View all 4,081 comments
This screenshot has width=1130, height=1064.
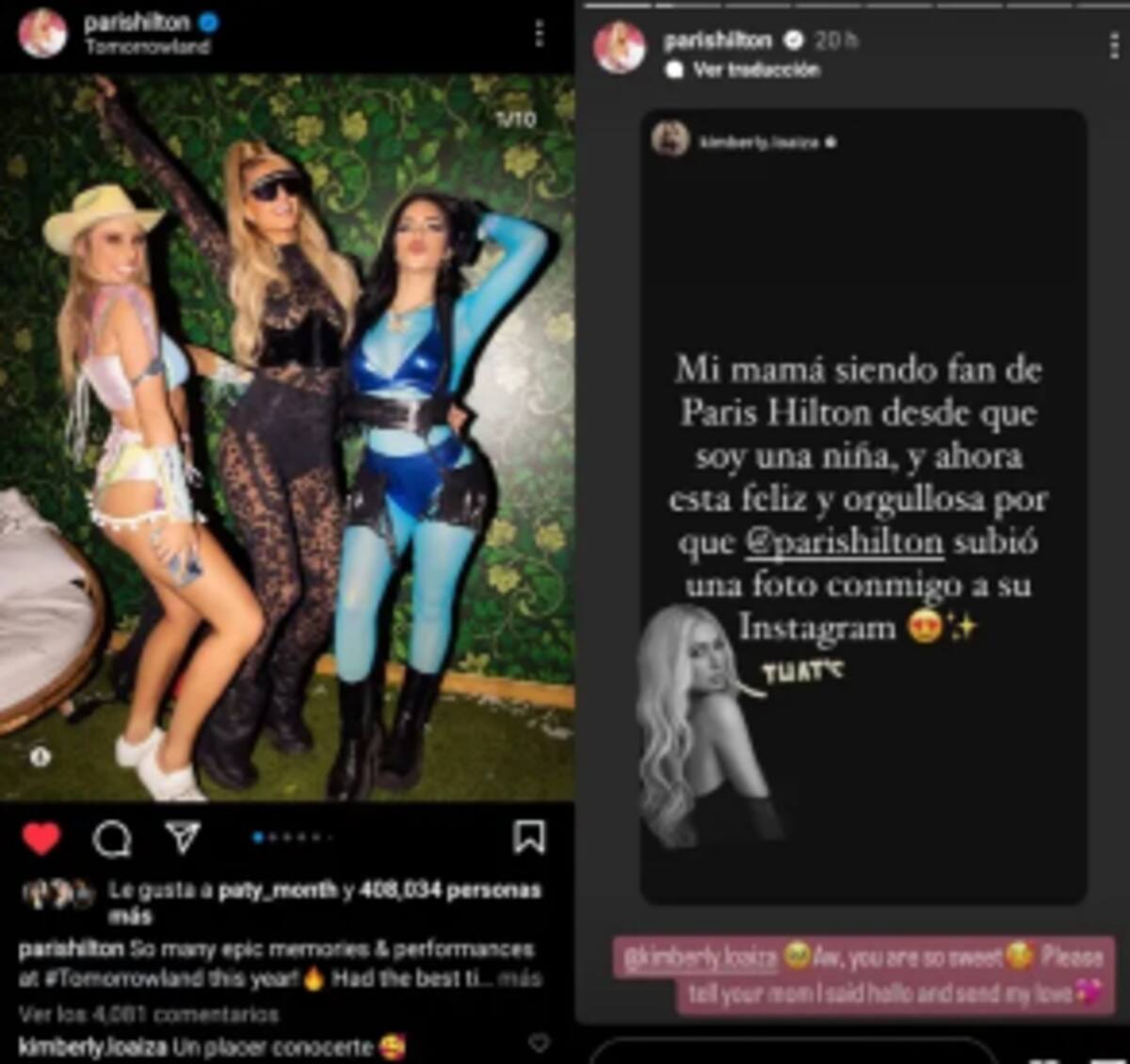click(149, 1014)
